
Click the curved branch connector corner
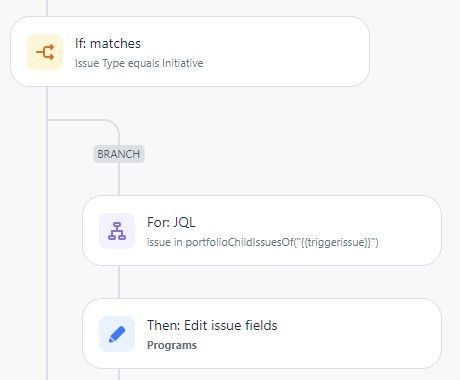point(110,124)
